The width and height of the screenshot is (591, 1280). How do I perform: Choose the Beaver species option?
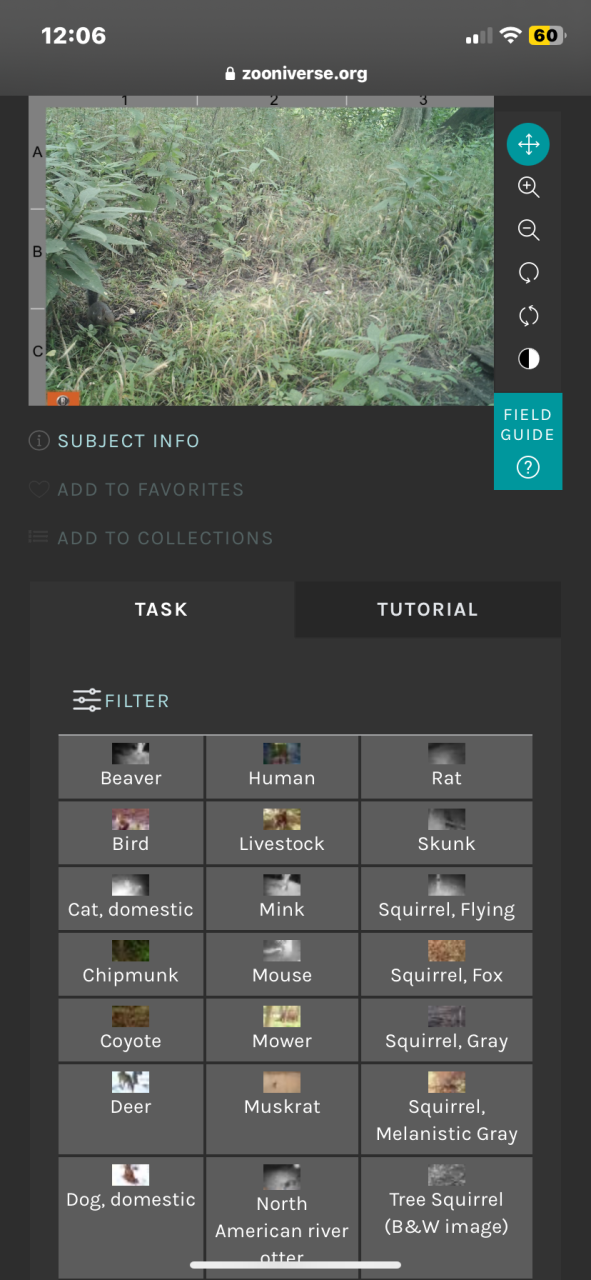click(131, 767)
